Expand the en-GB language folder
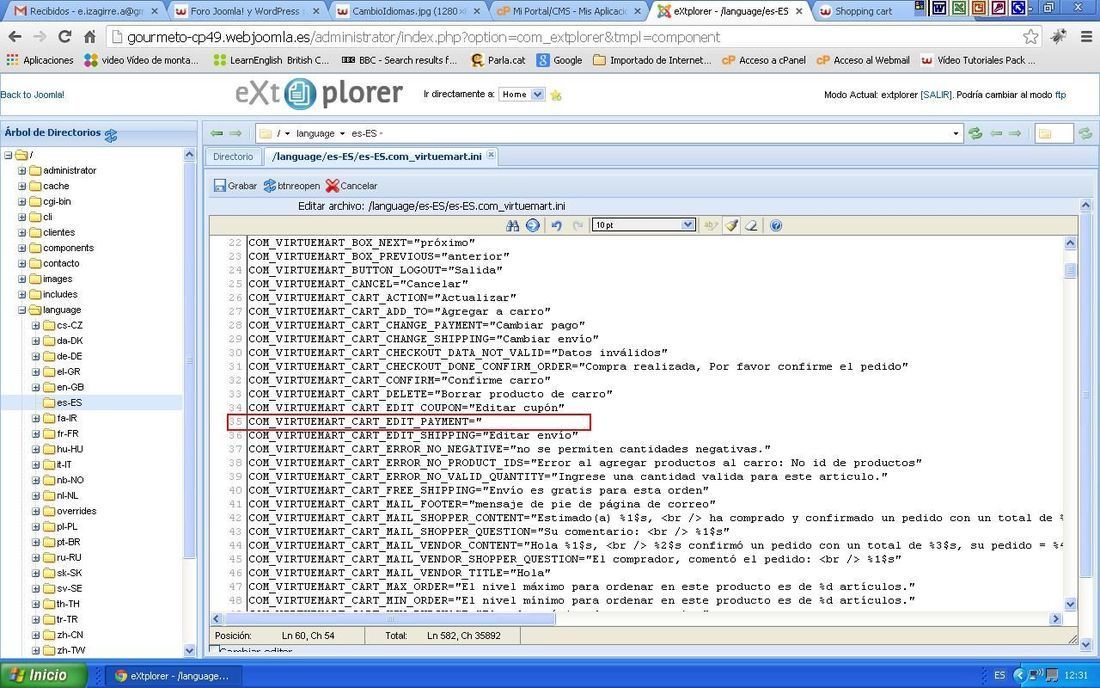 35,387
